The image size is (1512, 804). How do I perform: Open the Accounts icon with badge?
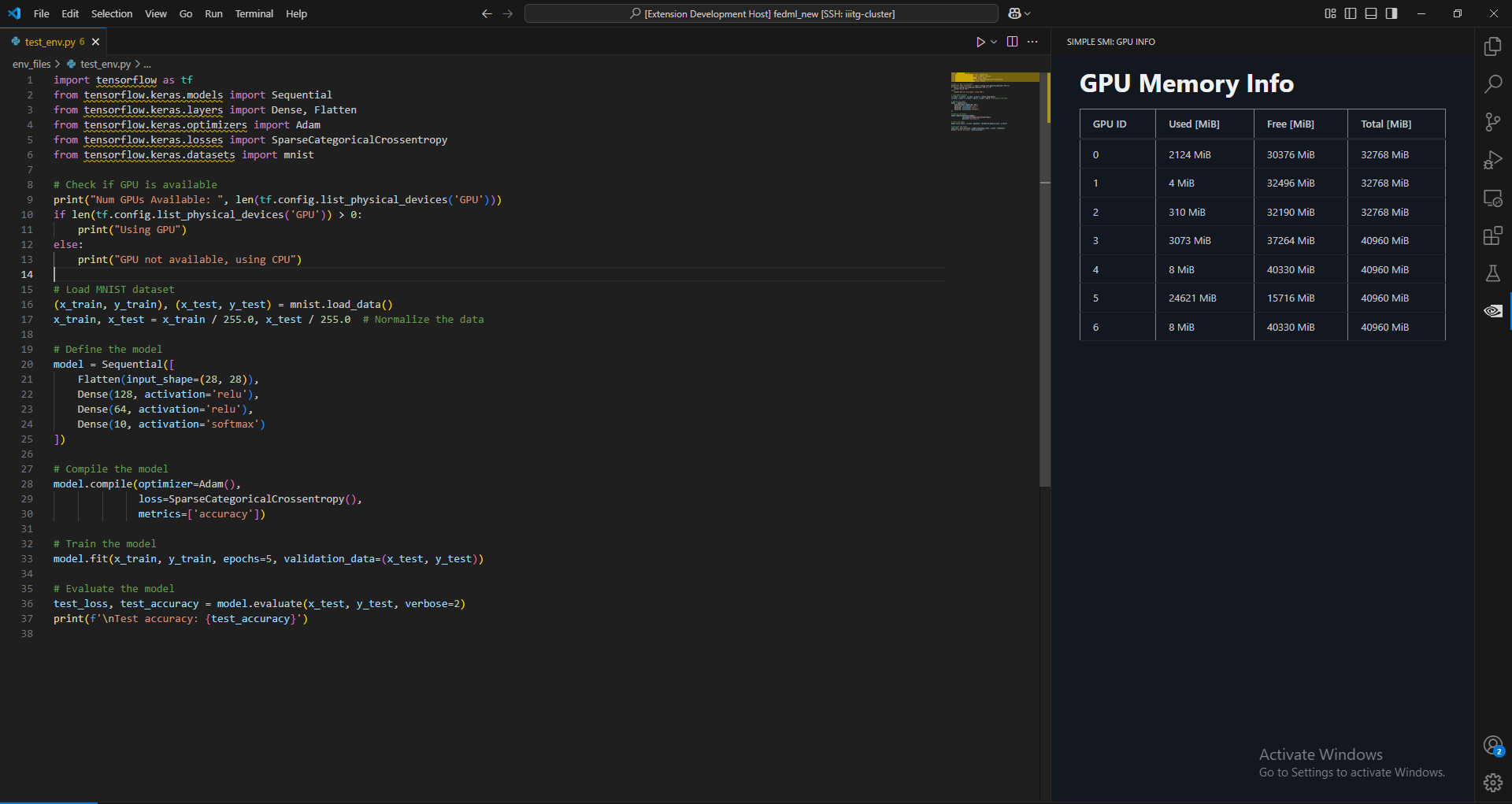pyautogui.click(x=1492, y=745)
